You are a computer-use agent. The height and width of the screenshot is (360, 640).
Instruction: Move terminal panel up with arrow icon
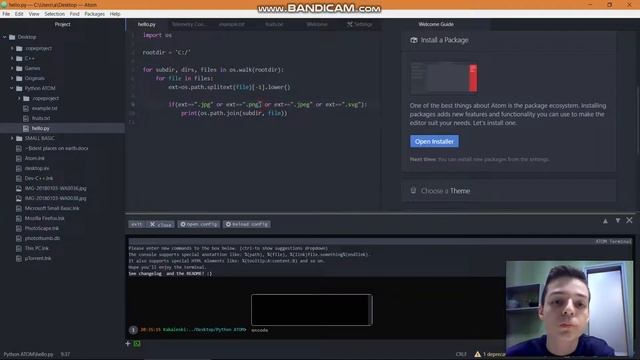point(605,221)
